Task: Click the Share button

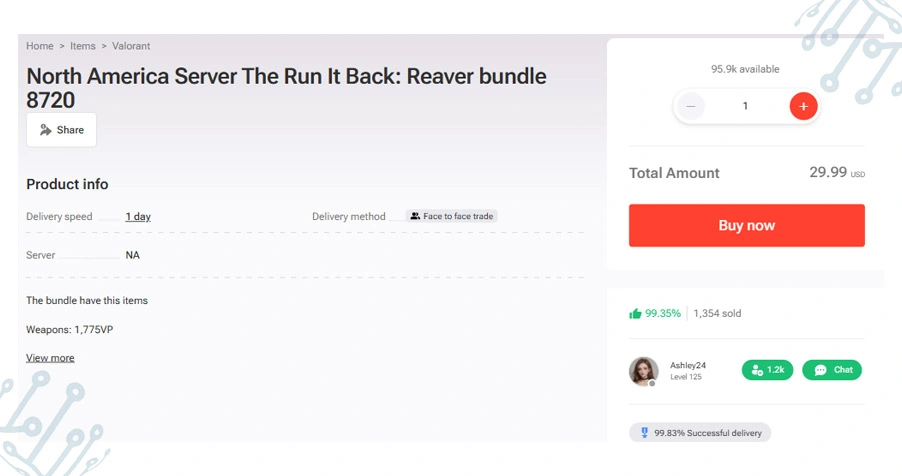Action: point(62,130)
